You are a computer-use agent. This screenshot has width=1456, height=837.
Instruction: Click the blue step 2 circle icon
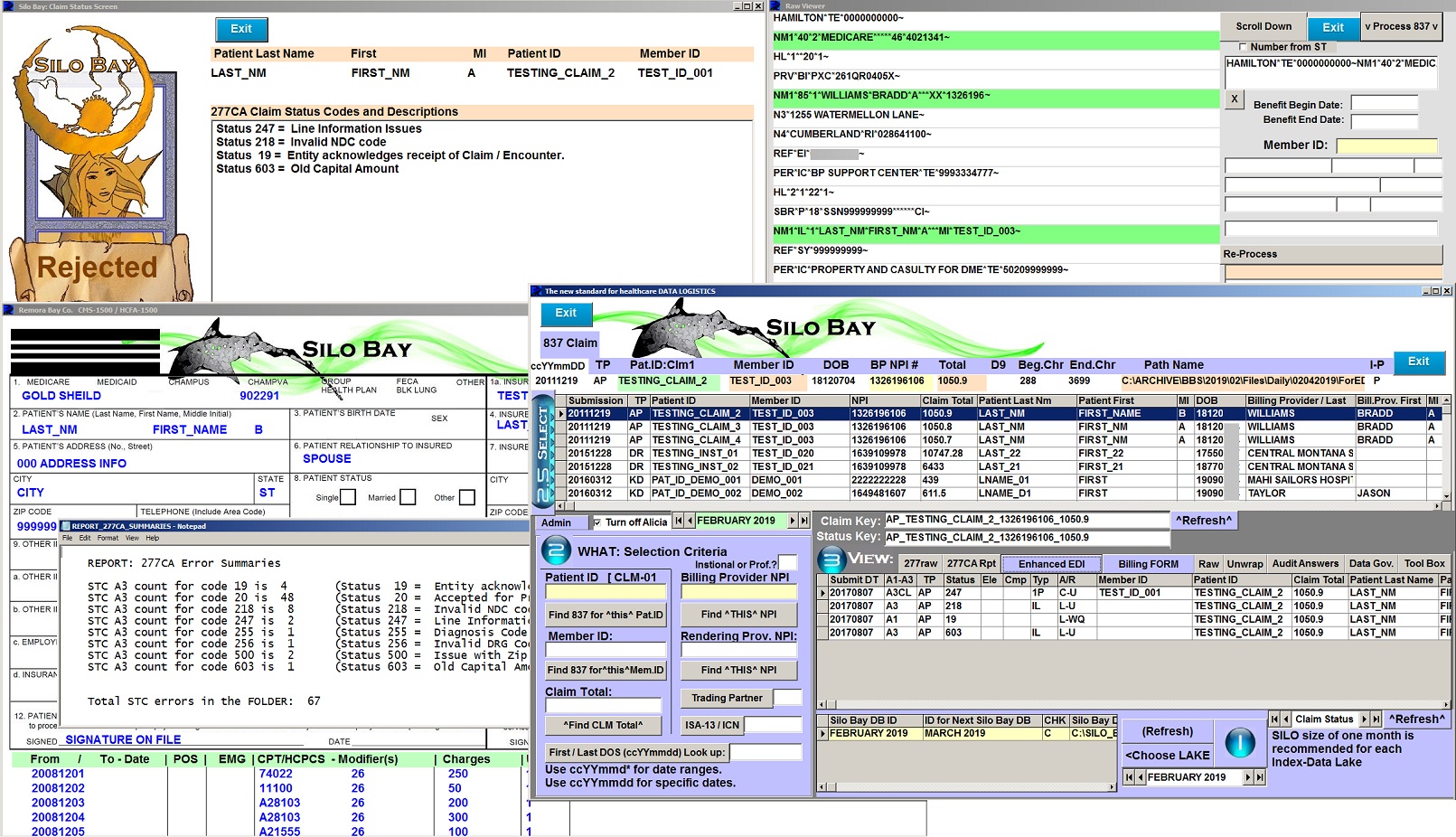(557, 550)
